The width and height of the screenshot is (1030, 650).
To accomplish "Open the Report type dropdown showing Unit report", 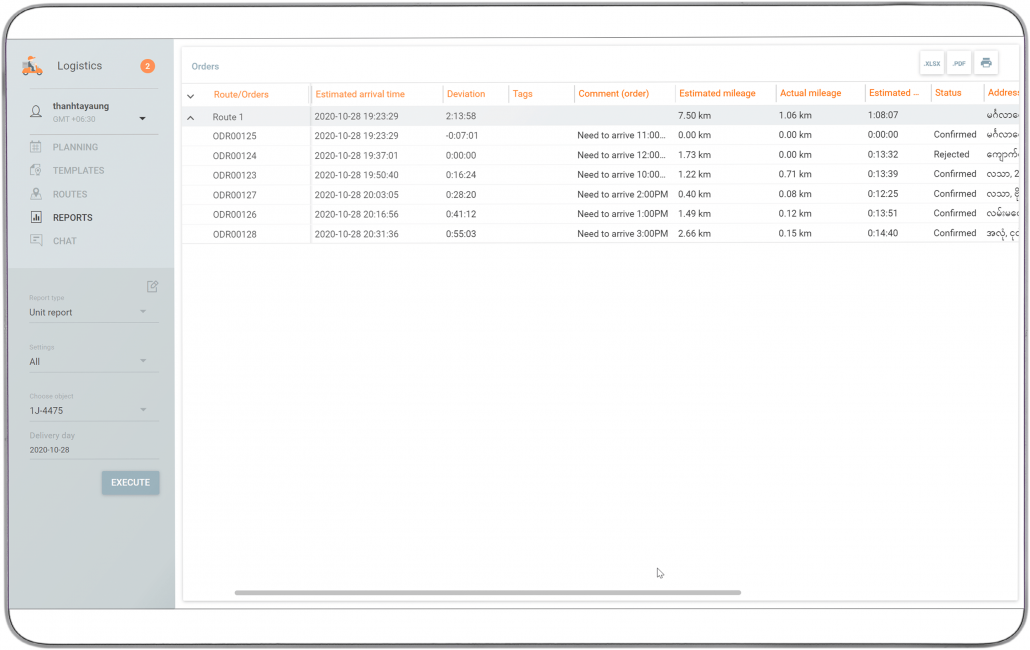I will point(90,312).
